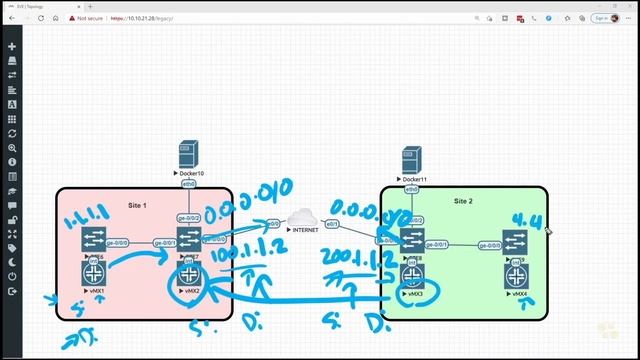The image size is (640, 360).
Task: Open the browser Collections icon
Action: click(582, 18)
